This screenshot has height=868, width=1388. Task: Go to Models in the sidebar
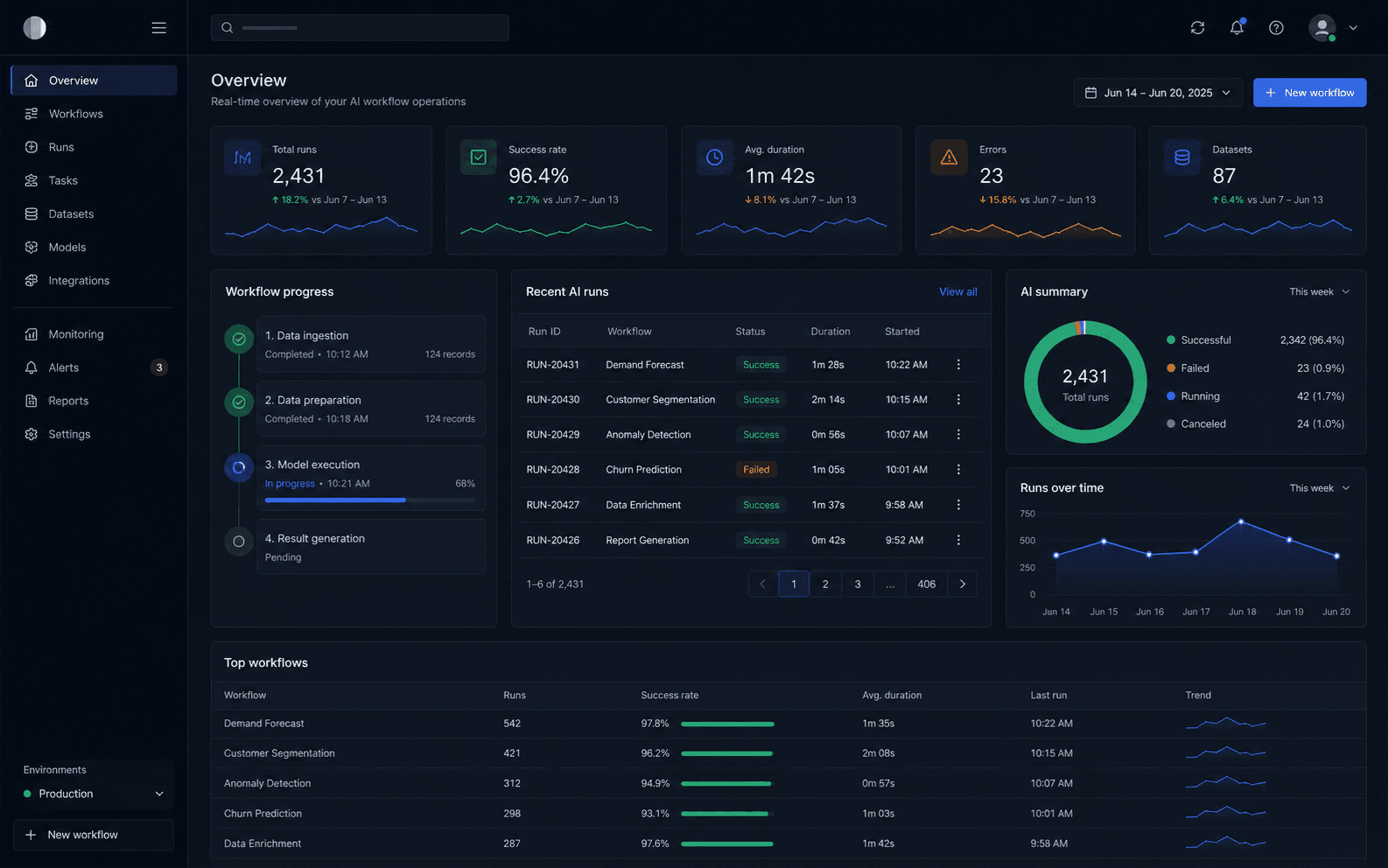tap(94, 248)
